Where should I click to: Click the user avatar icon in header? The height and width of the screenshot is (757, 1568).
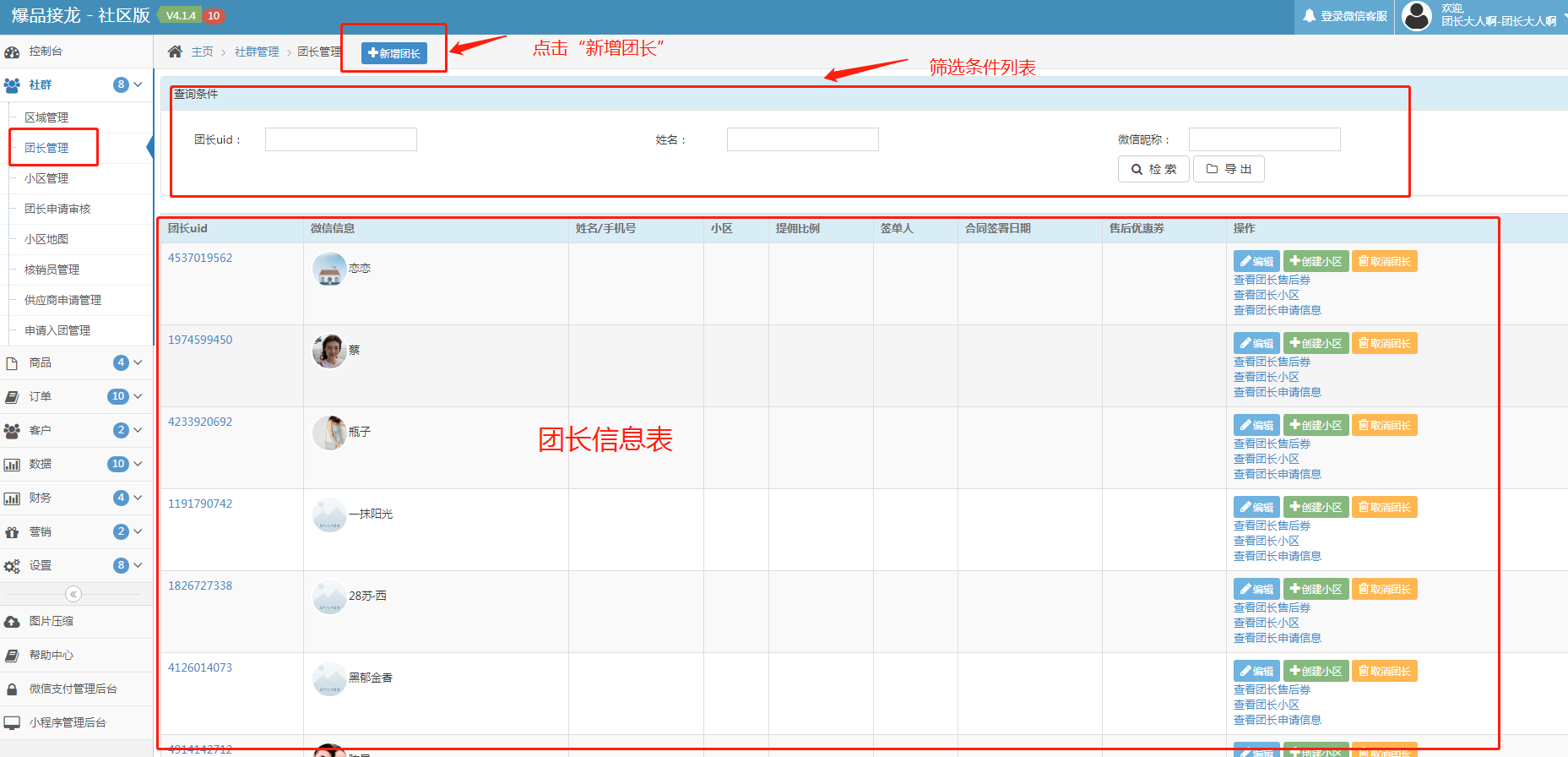tap(1417, 16)
